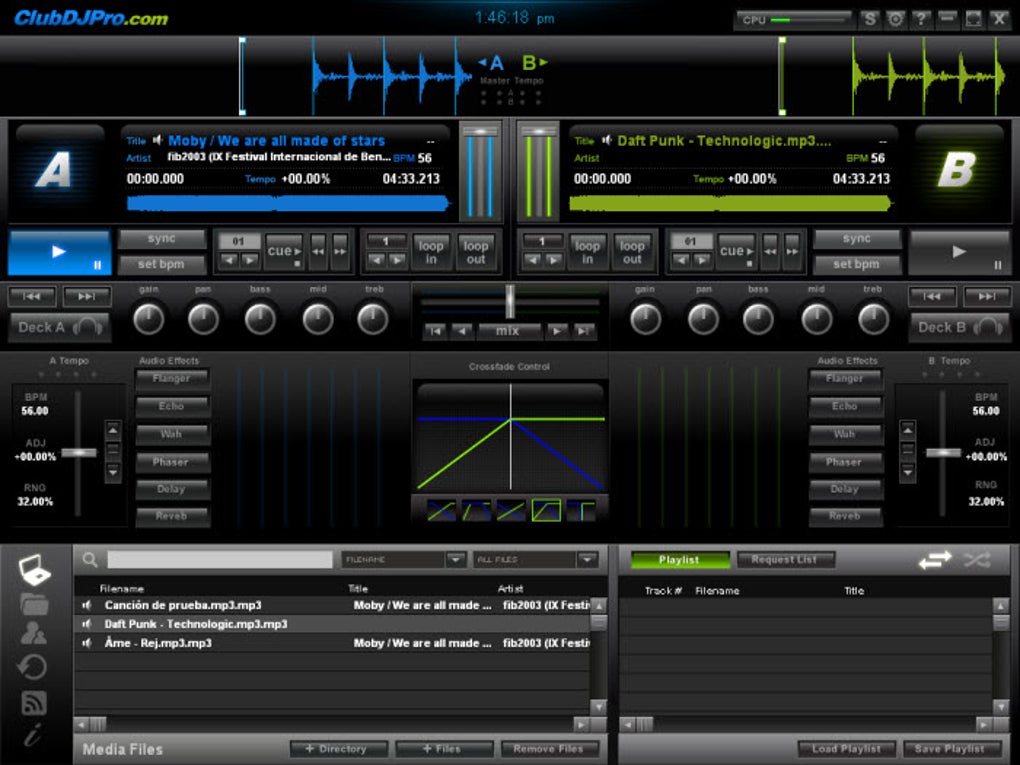Sort files by Filename column header
Viewport: 1020px width, 765px height.
click(122, 589)
